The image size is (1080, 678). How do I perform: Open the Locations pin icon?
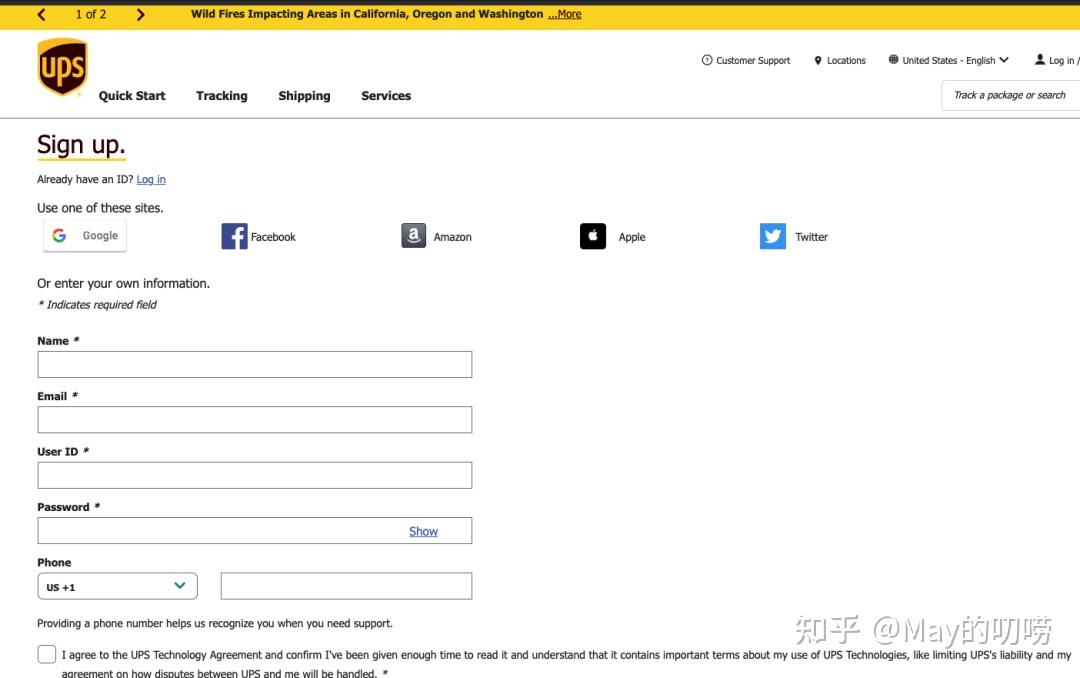820,60
